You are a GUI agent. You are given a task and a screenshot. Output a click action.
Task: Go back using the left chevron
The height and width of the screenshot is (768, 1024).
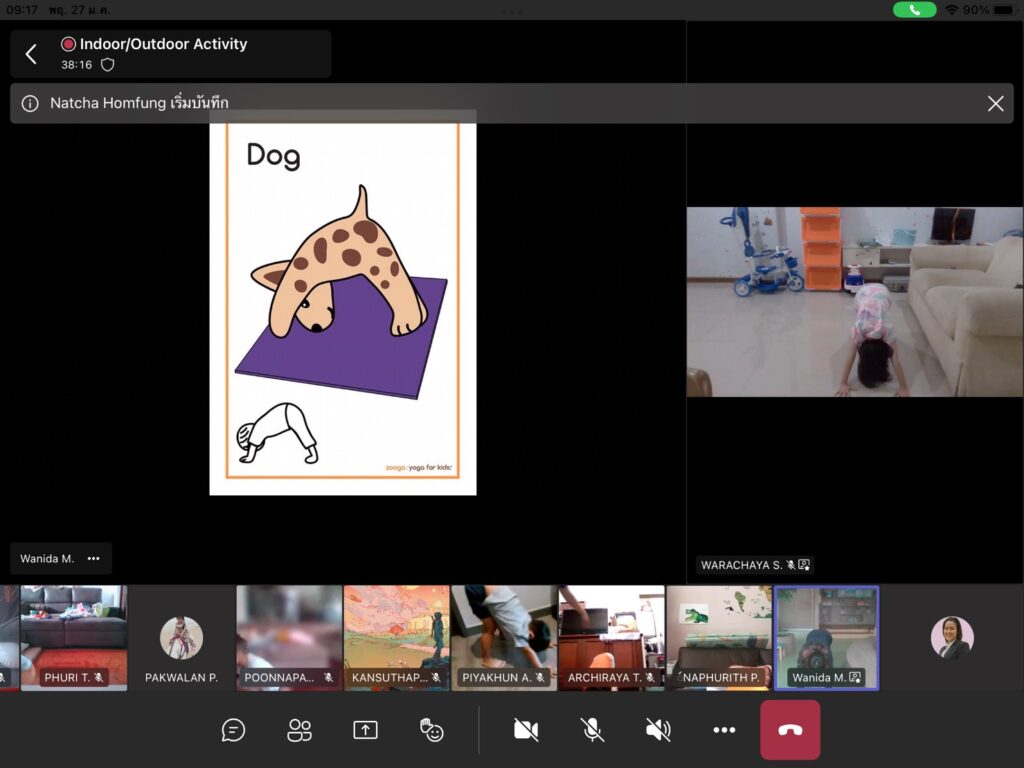point(31,54)
